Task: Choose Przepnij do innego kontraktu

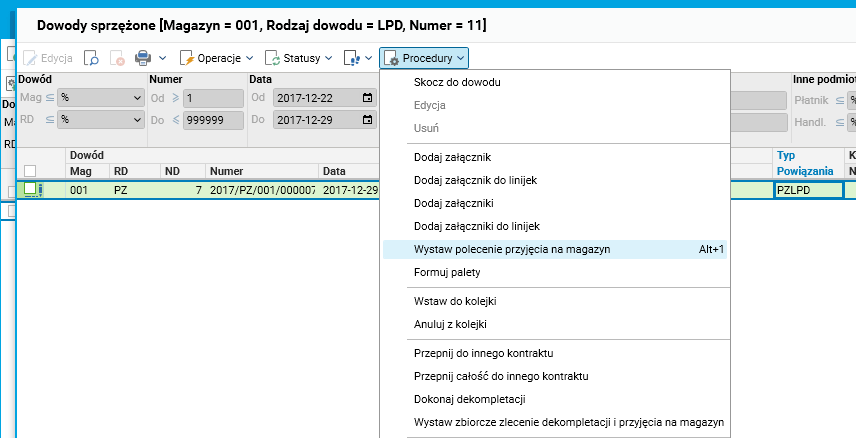Action: click(x=555, y=353)
